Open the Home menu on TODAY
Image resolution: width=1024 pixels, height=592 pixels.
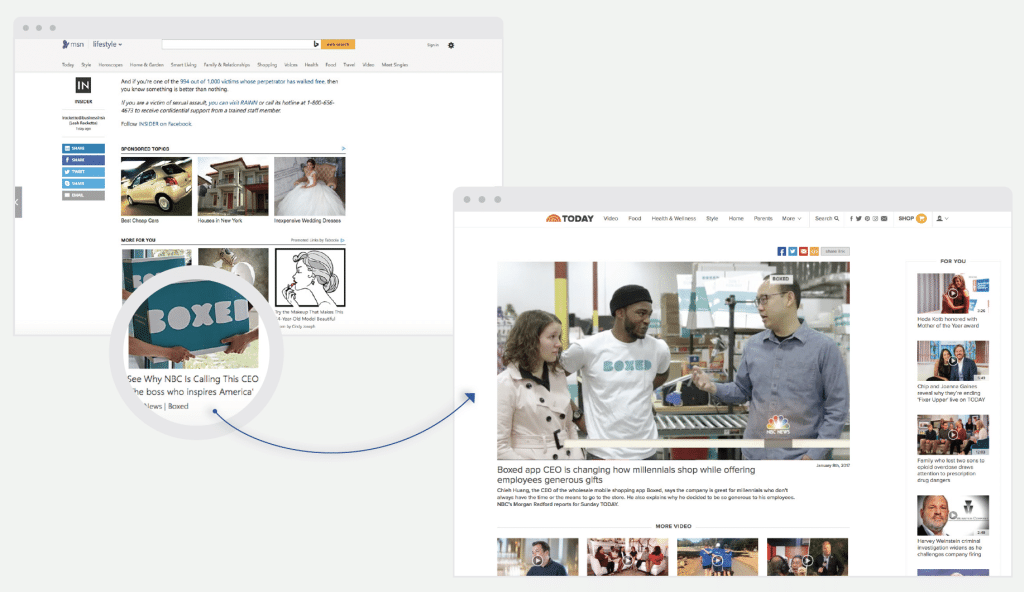pos(736,218)
